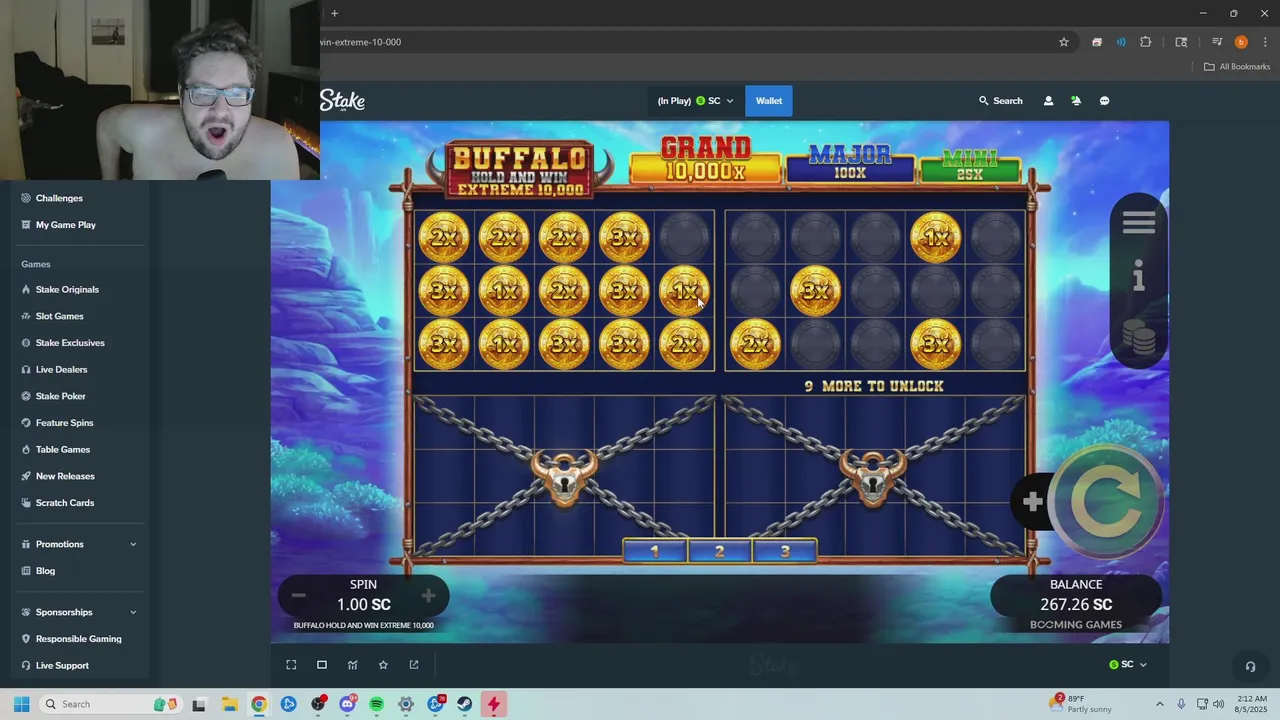This screenshot has height=720, width=1280.
Task: Open live support headset button
Action: tap(1250, 666)
